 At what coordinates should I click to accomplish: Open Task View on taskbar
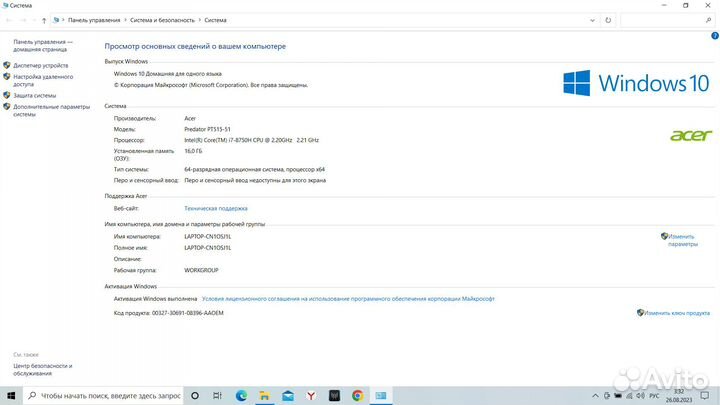(x=217, y=395)
